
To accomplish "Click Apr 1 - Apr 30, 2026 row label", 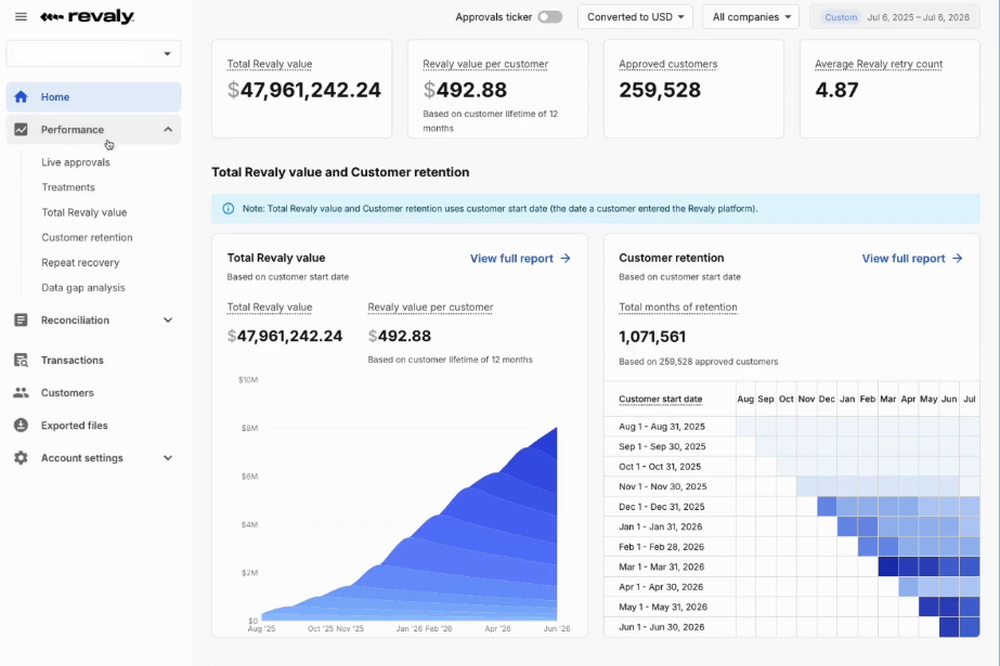I will (x=661, y=587).
